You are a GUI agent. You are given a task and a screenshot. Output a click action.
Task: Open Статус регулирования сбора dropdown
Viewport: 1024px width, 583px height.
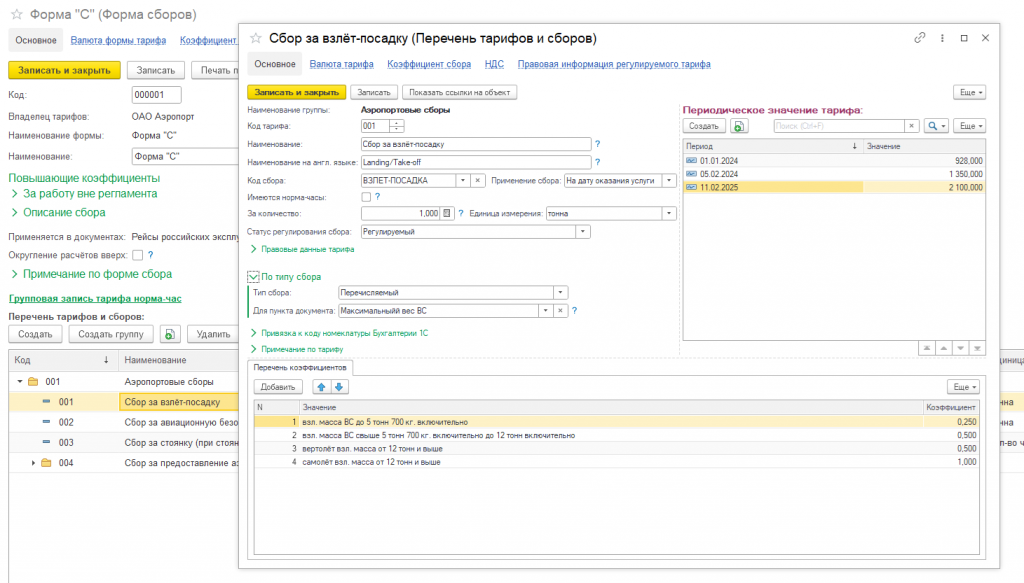click(x=583, y=232)
